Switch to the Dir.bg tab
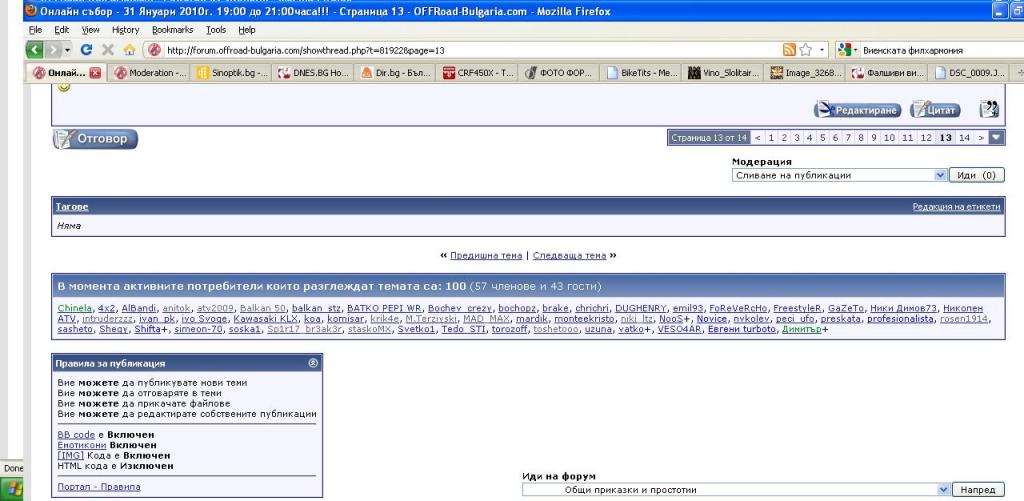1024x501 pixels. pyautogui.click(x=397, y=73)
